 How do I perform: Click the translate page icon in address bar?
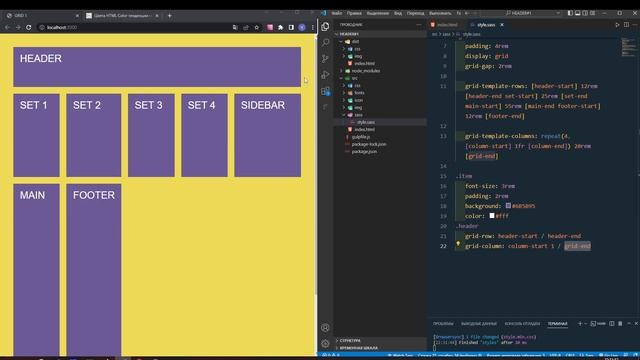click(235, 27)
